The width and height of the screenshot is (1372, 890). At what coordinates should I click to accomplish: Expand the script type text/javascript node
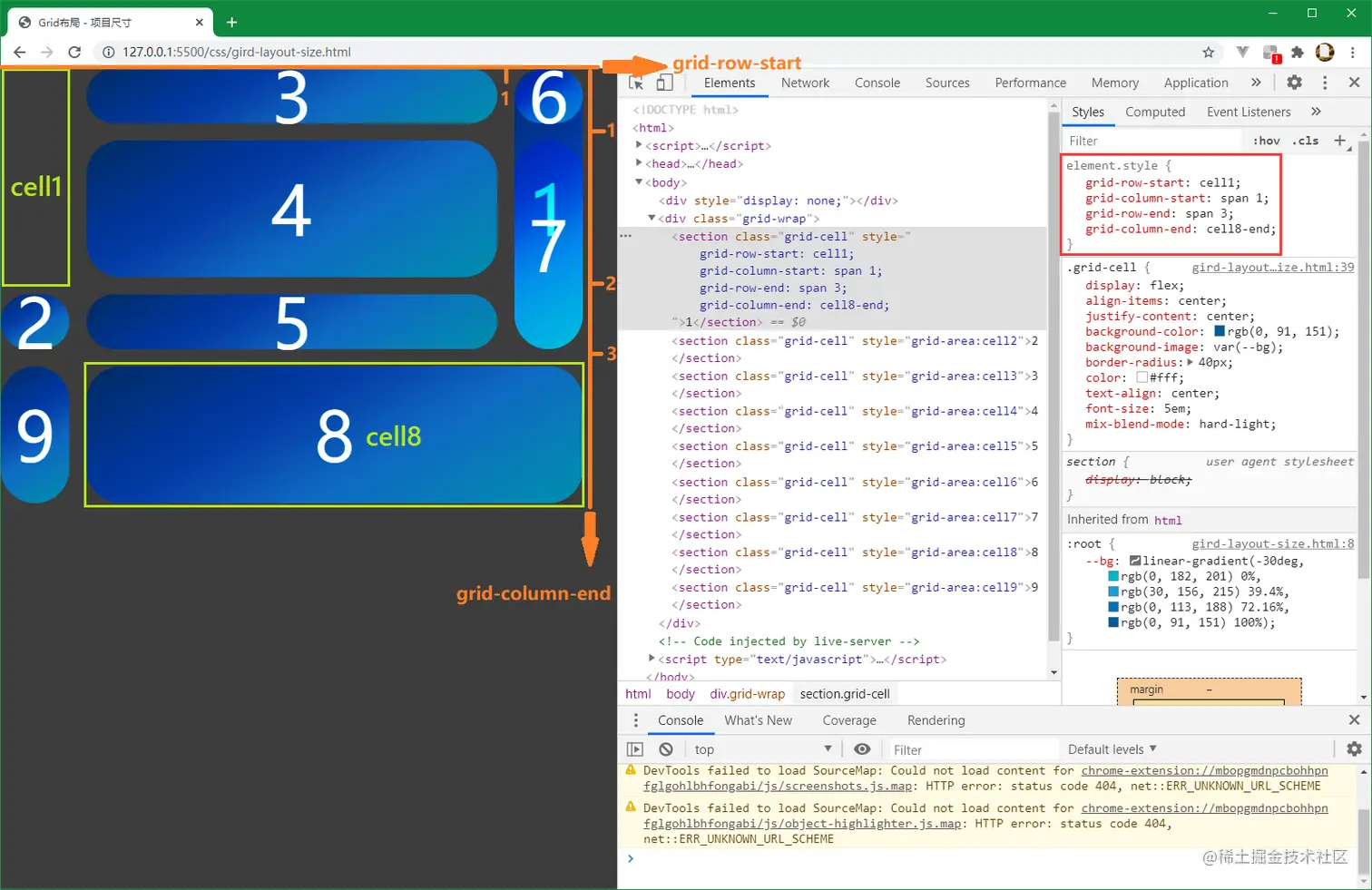(652, 659)
